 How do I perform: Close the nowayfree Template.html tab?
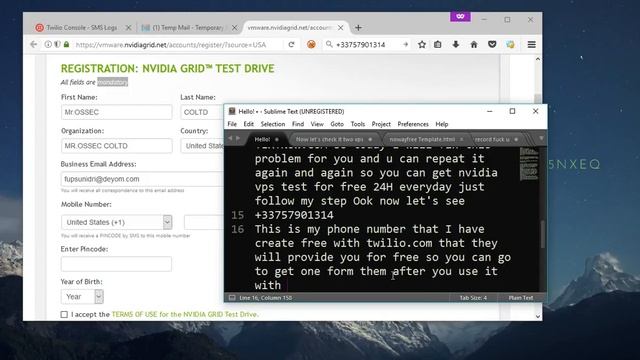point(462,139)
